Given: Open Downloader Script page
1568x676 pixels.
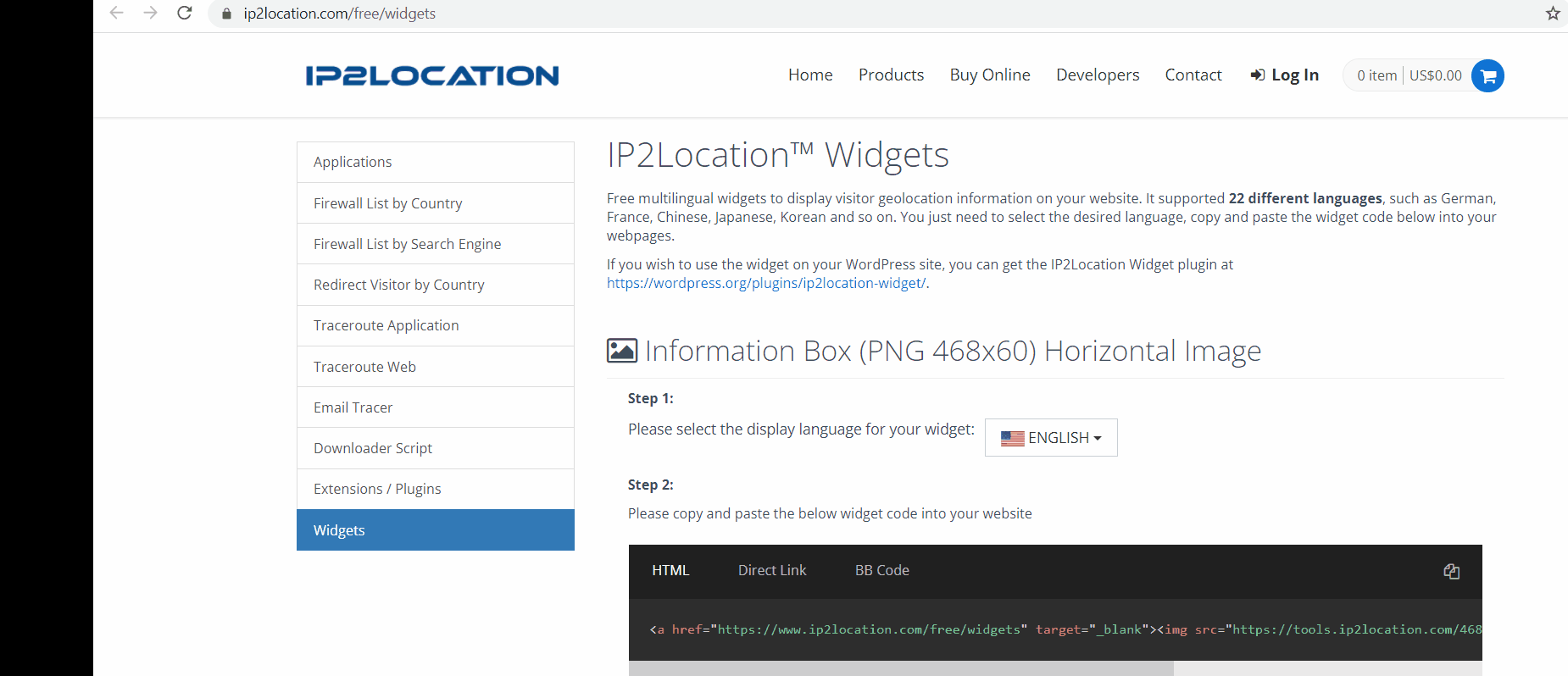Looking at the screenshot, I should [436, 448].
